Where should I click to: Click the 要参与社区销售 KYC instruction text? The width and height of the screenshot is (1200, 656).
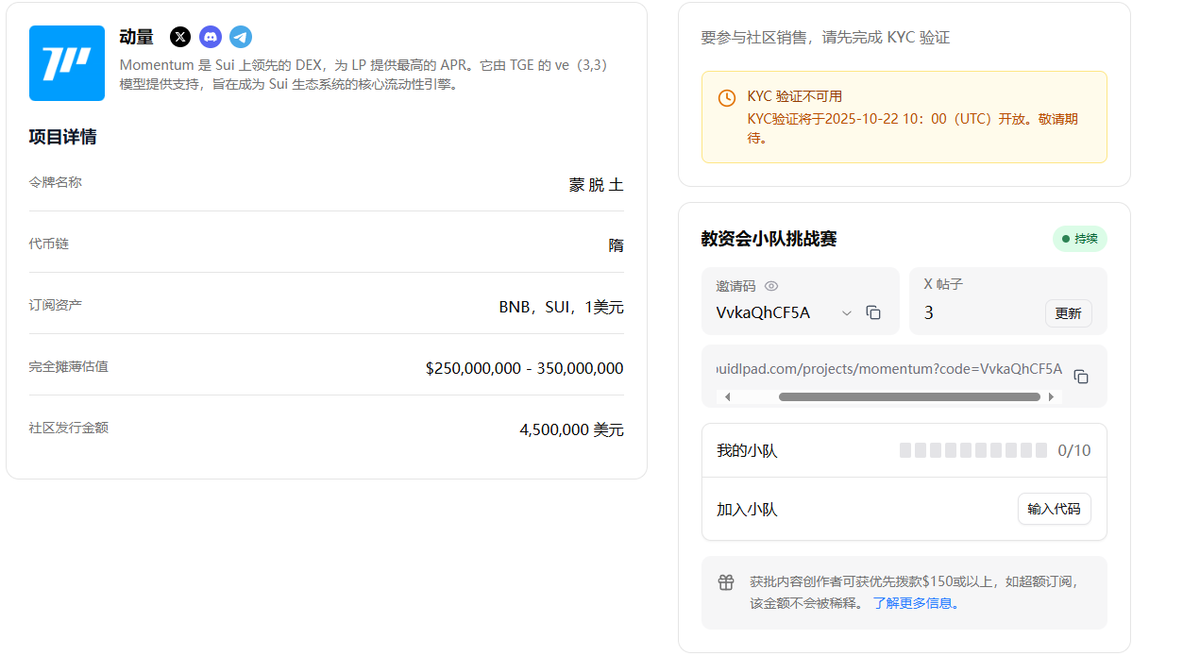coord(825,37)
